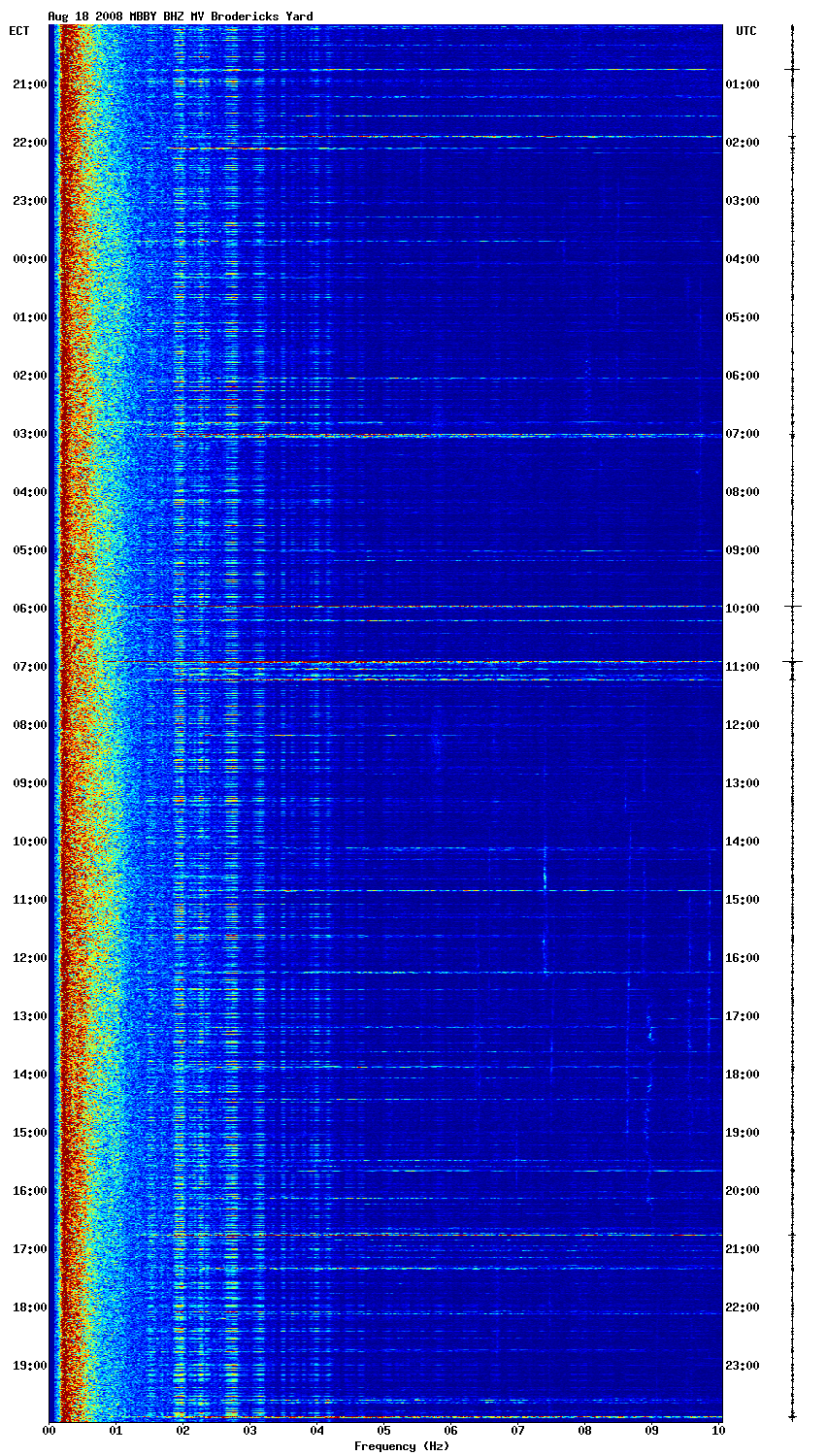Viewport: 827px width, 1456px height.
Task: Click the 16:00 ECT time label
Action: click(x=30, y=1191)
